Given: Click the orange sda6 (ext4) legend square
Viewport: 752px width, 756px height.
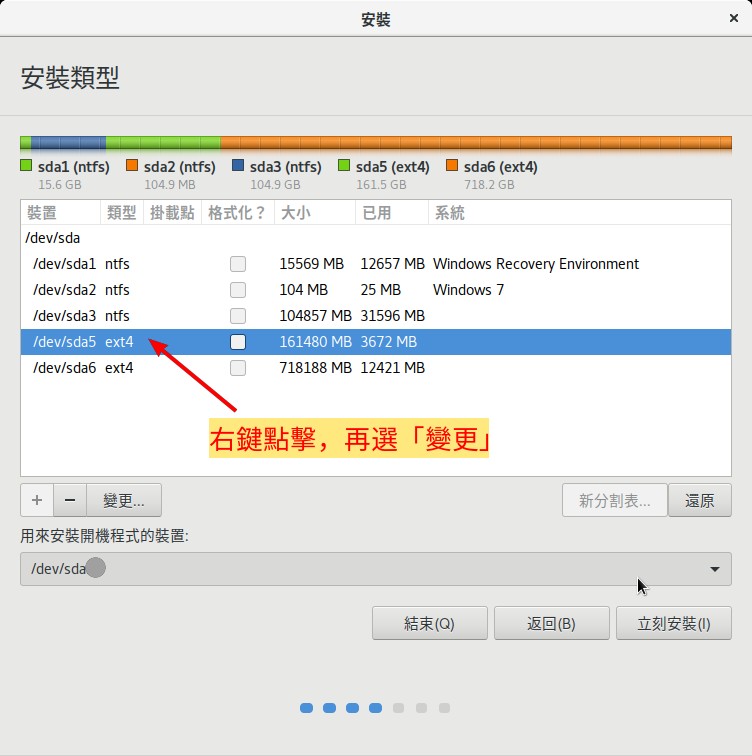Looking at the screenshot, I should [452, 167].
